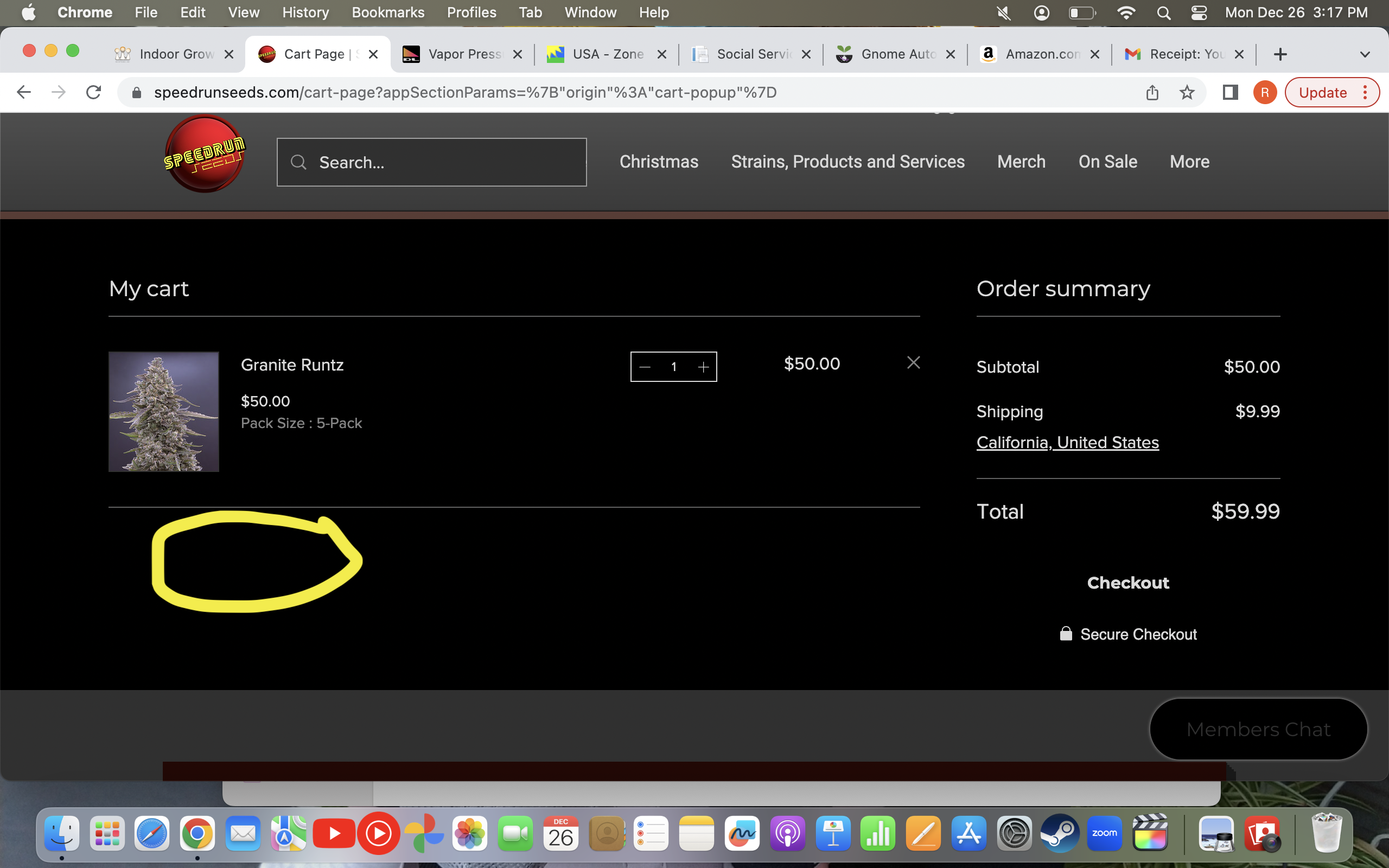Close the Amazon.com tab
The width and height of the screenshot is (1389, 868).
(1094, 55)
